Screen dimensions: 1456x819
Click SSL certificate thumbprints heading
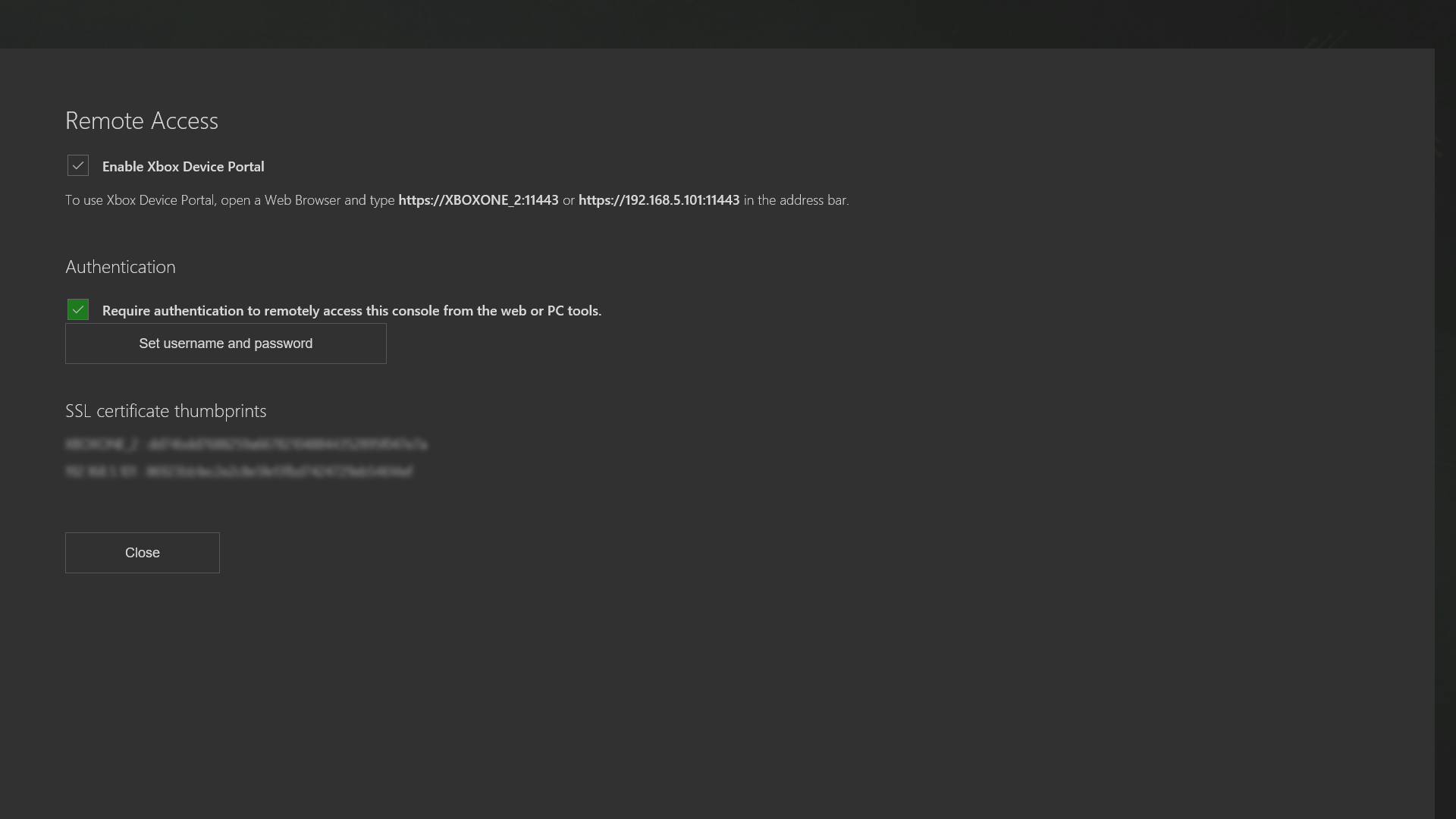tap(166, 411)
